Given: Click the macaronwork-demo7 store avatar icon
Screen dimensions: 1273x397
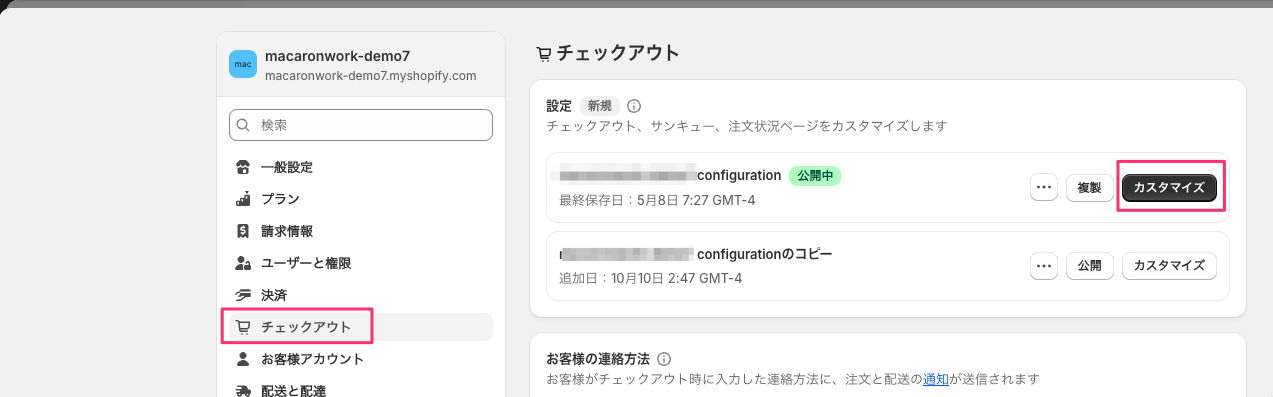Looking at the screenshot, I should (243, 64).
